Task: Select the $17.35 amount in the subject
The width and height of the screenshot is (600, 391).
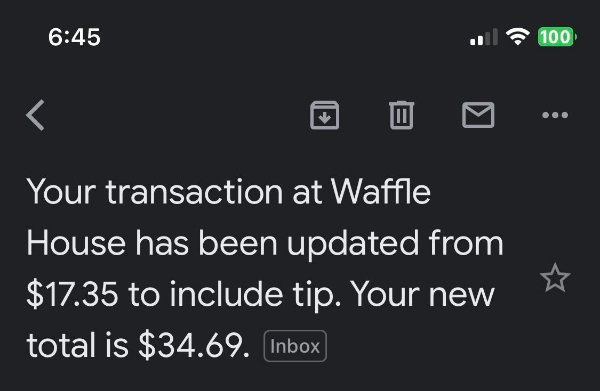Action: click(72, 294)
